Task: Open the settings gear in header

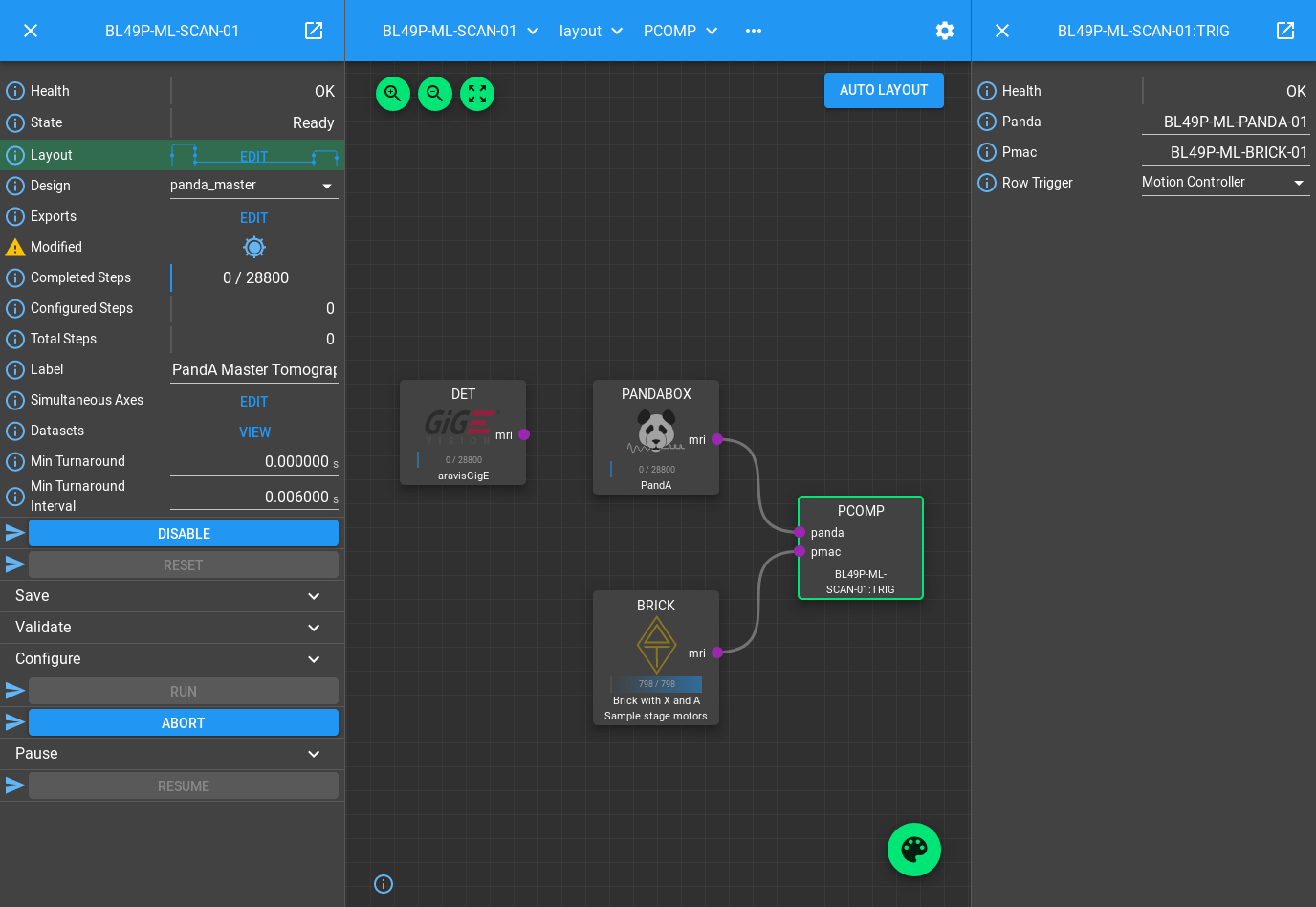Action: (x=945, y=31)
